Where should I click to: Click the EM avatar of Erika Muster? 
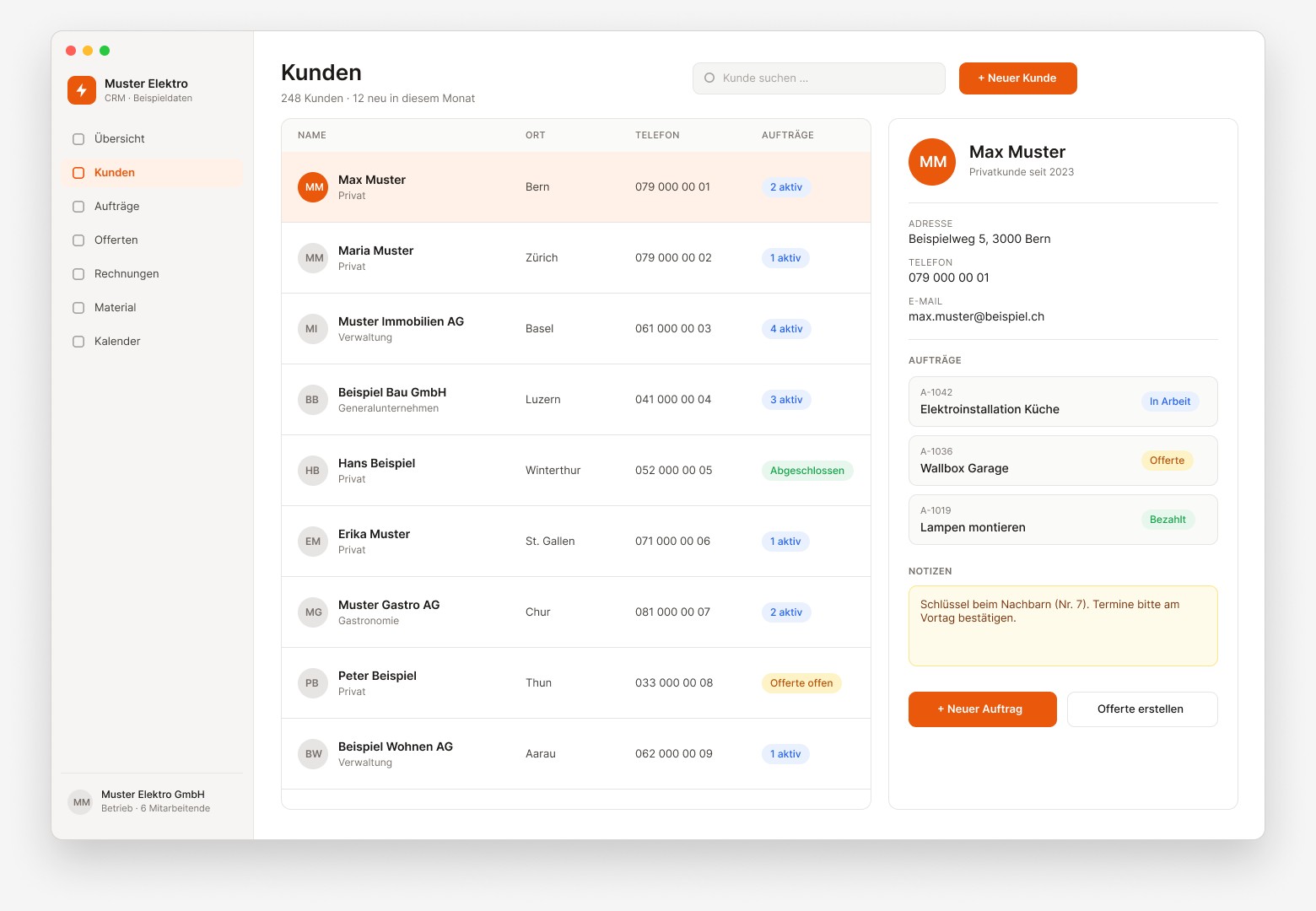click(x=312, y=542)
